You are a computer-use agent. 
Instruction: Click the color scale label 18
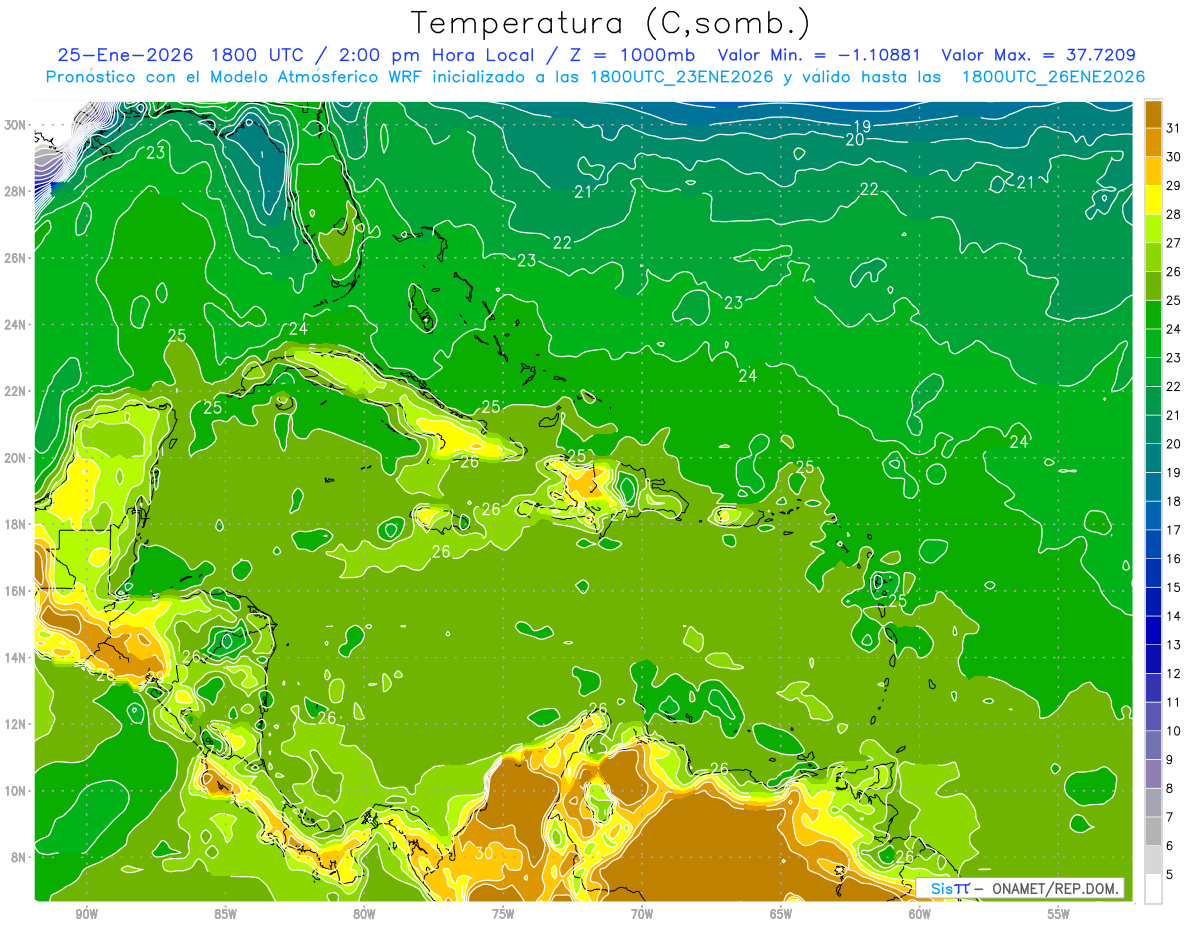coord(1174,501)
